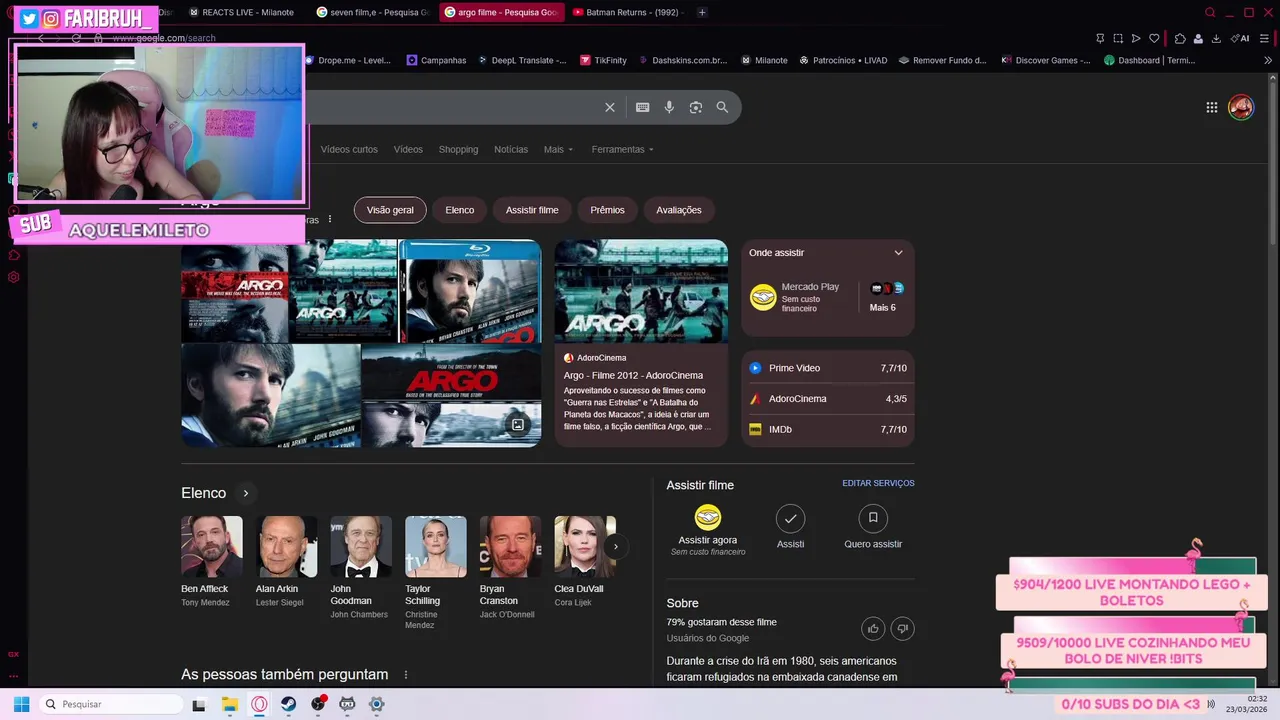Open the more options dots near title
1280x720 pixels.
pyautogui.click(x=329, y=219)
